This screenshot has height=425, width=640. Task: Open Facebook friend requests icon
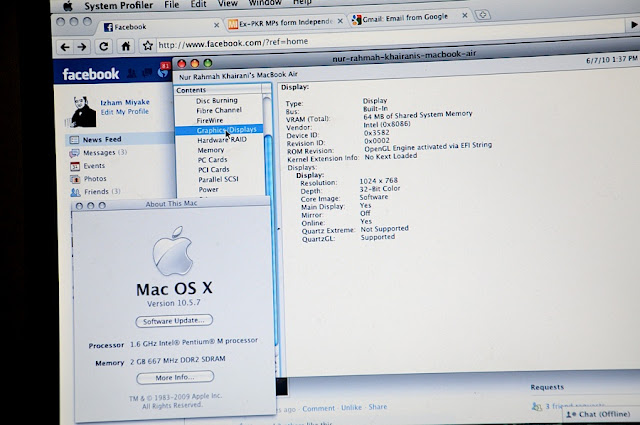pyautogui.click(x=131, y=73)
